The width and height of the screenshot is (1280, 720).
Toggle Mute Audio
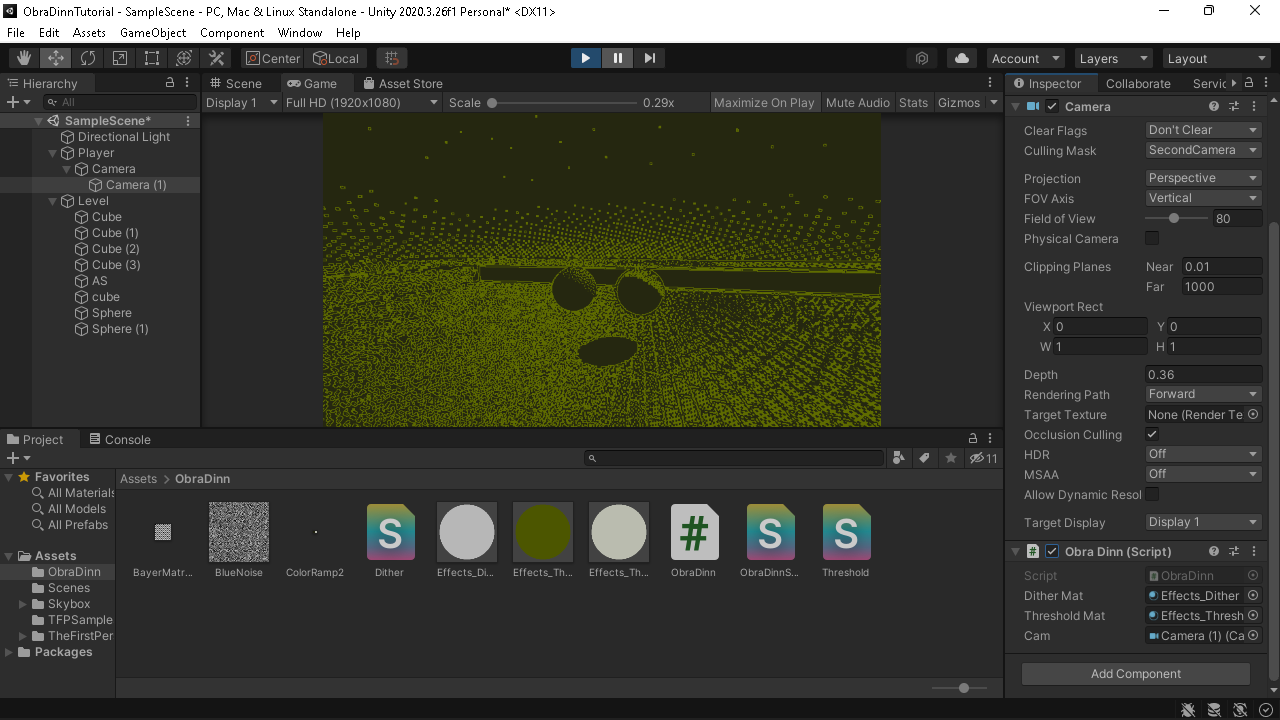point(858,103)
